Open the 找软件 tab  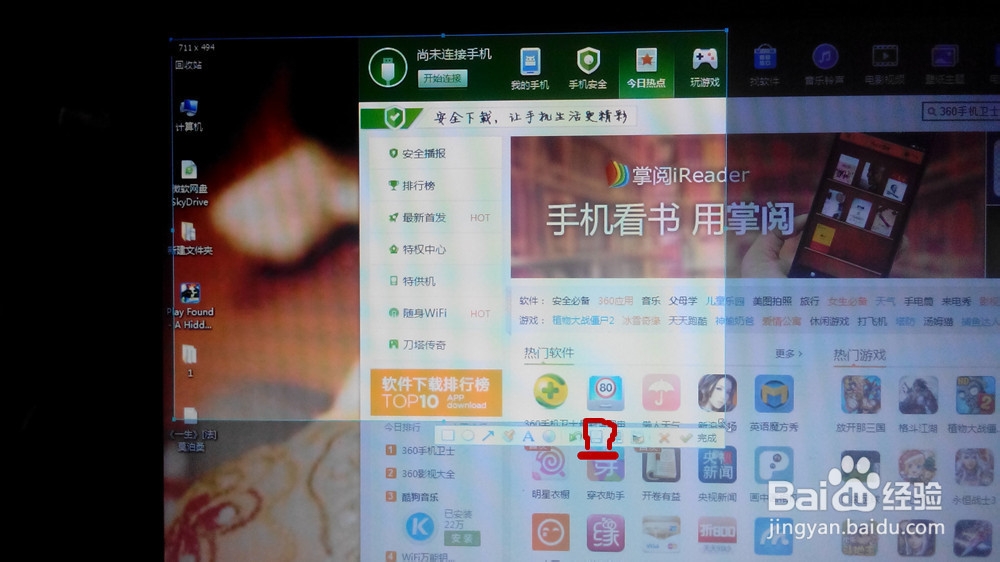coord(765,66)
